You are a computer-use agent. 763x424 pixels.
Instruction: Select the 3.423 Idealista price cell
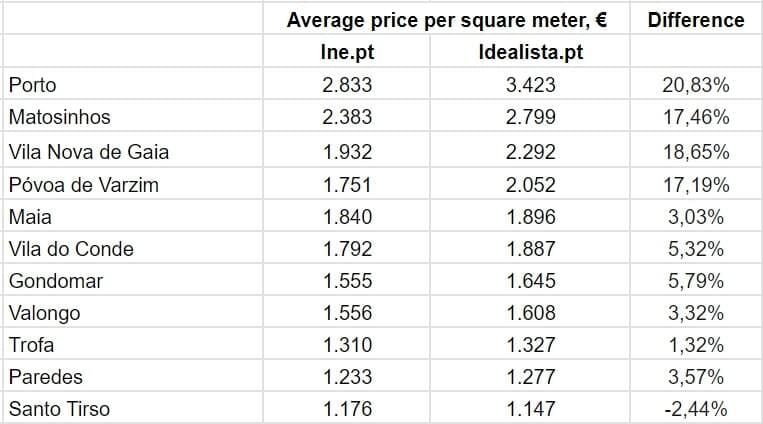[x=530, y=85]
